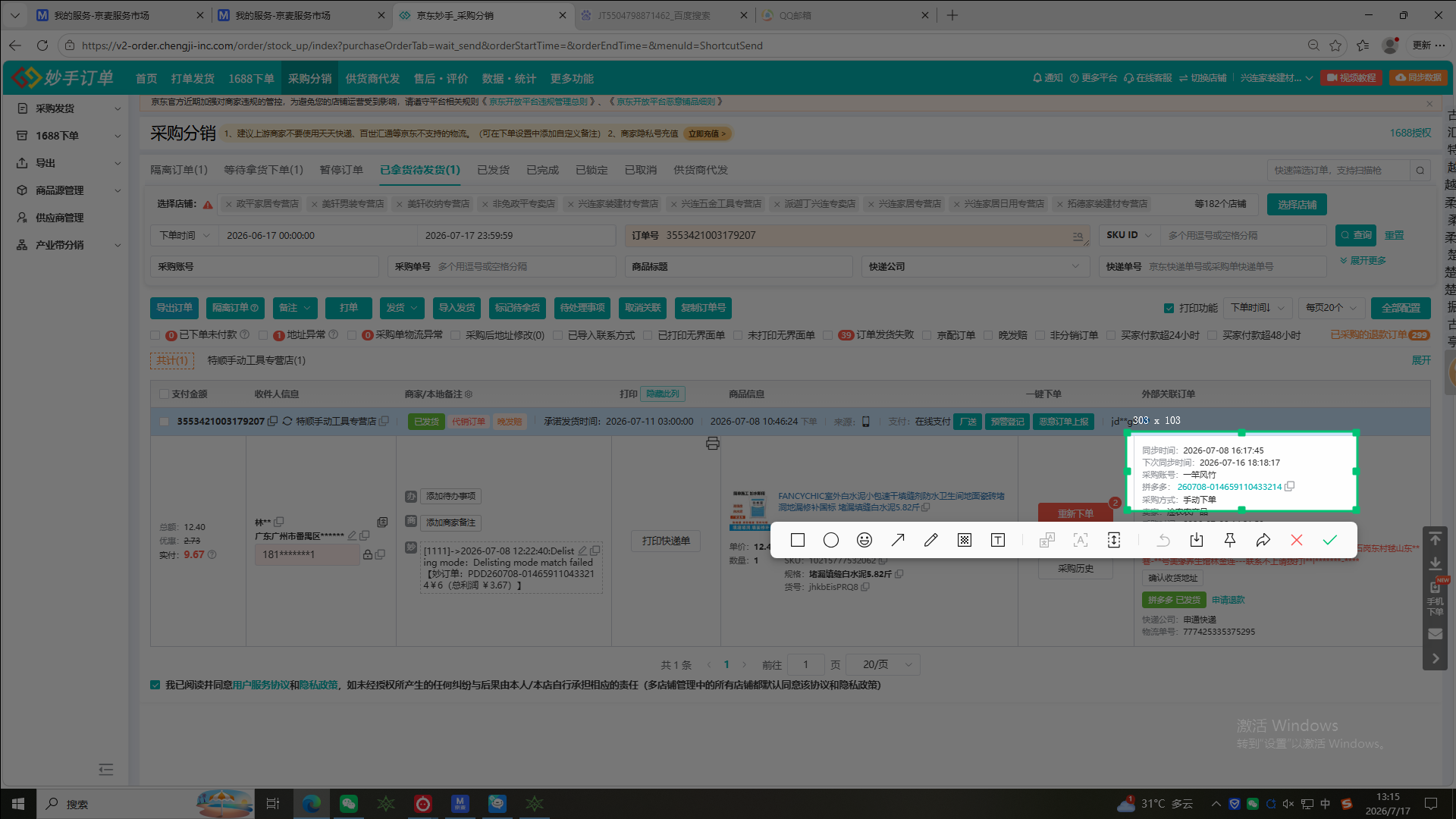This screenshot has width=1456, height=819.
Task: Open the 20/页 pagination dropdown
Action: pyautogui.click(x=883, y=665)
